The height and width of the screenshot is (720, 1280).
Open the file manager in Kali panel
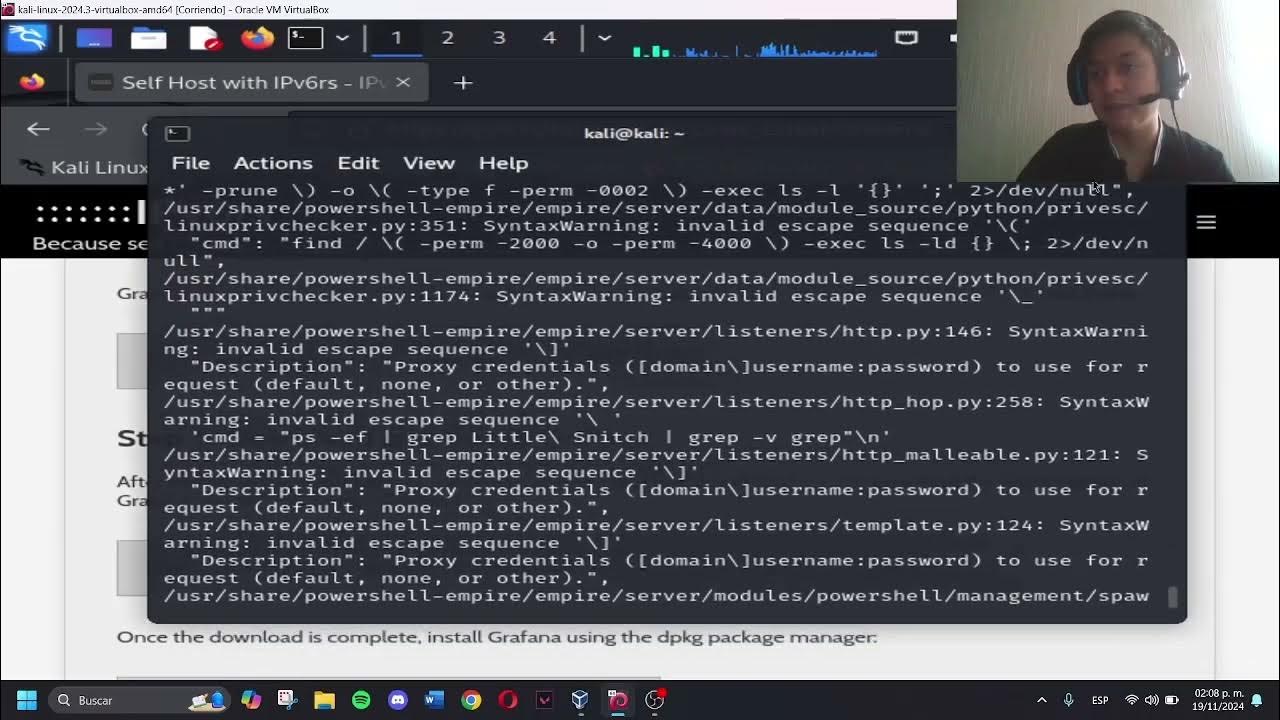point(148,38)
